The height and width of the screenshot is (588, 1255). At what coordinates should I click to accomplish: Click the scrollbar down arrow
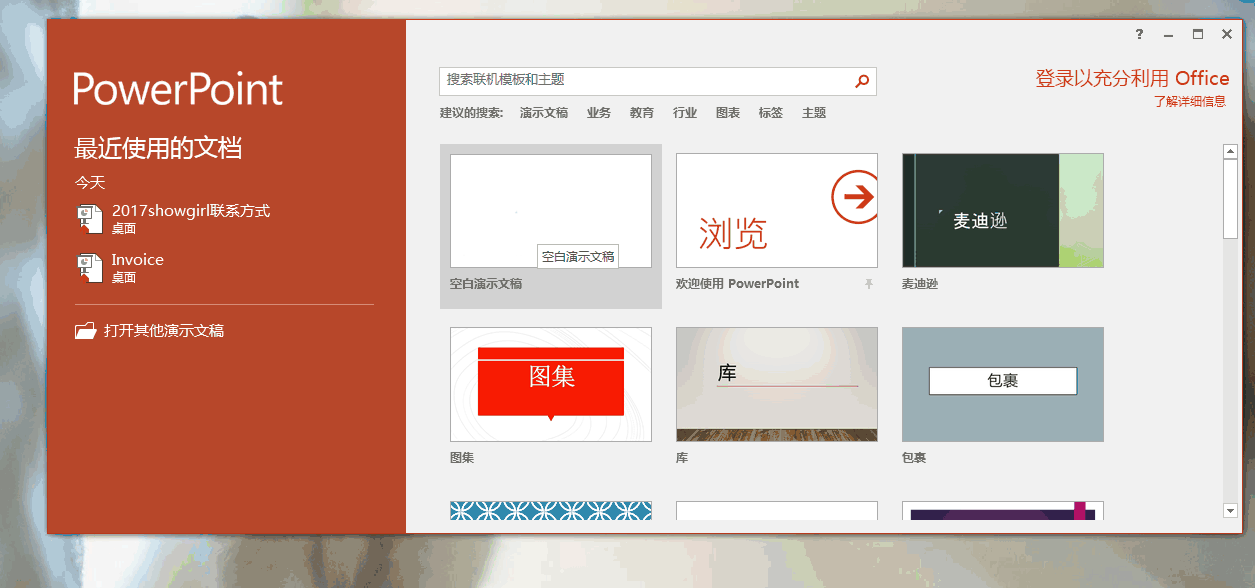tap(1230, 511)
